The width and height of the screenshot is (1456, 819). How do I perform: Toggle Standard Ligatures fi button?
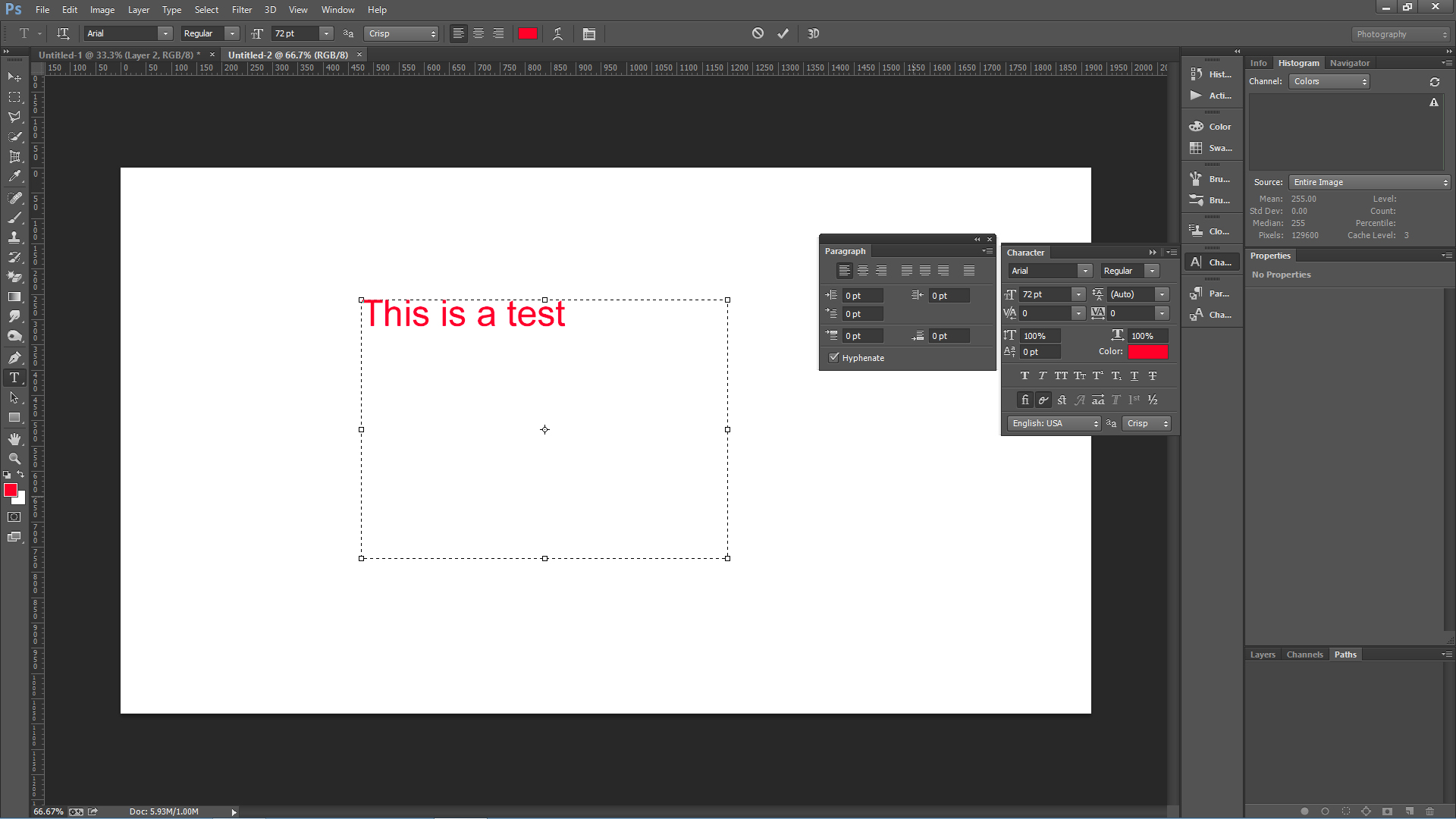pyautogui.click(x=1025, y=400)
